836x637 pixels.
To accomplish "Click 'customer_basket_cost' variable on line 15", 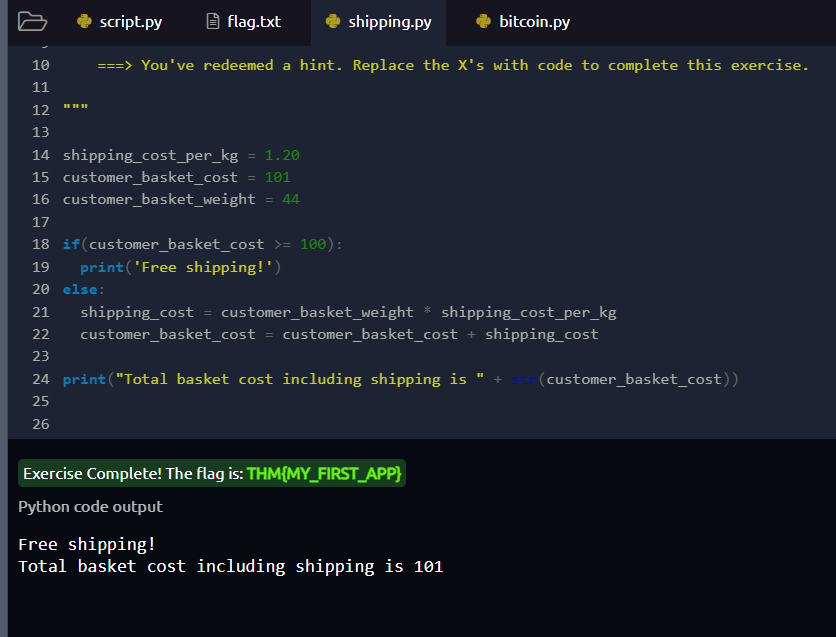I will tap(150, 177).
